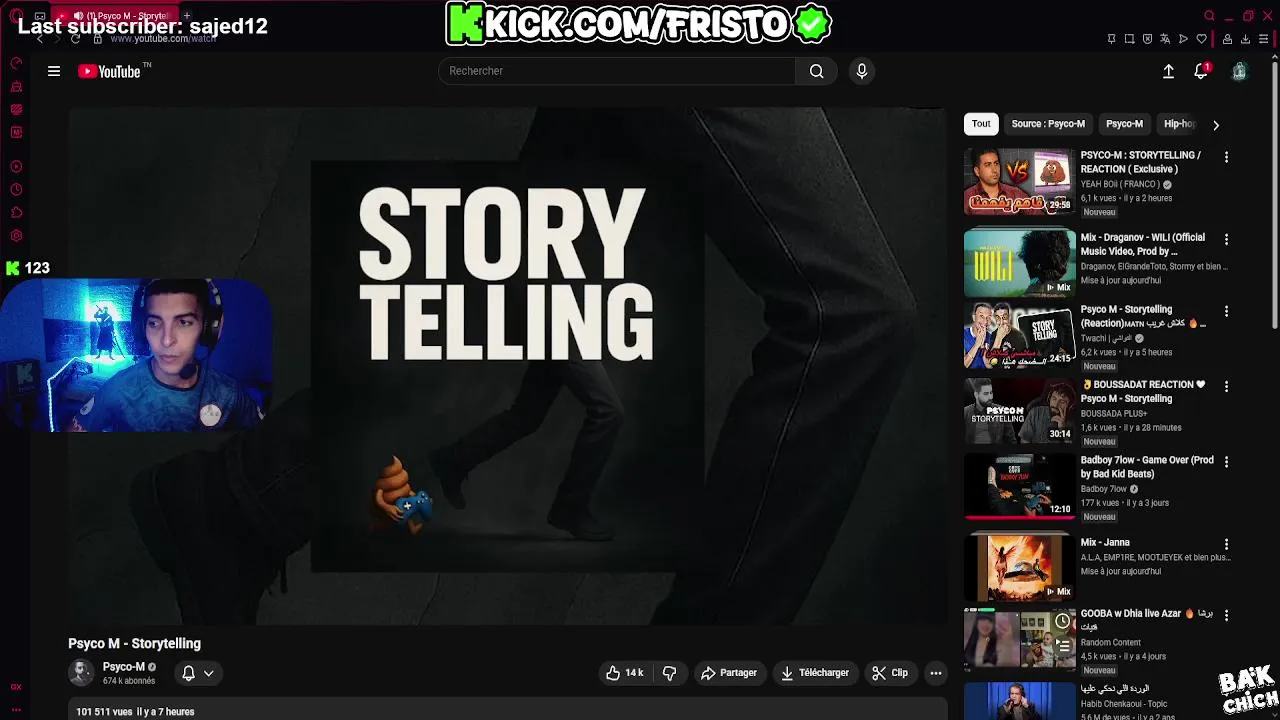Screen dimensions: 1280x720
Task: Open options for Badboy 7low Game Over video
Action: pyautogui.click(x=1226, y=462)
